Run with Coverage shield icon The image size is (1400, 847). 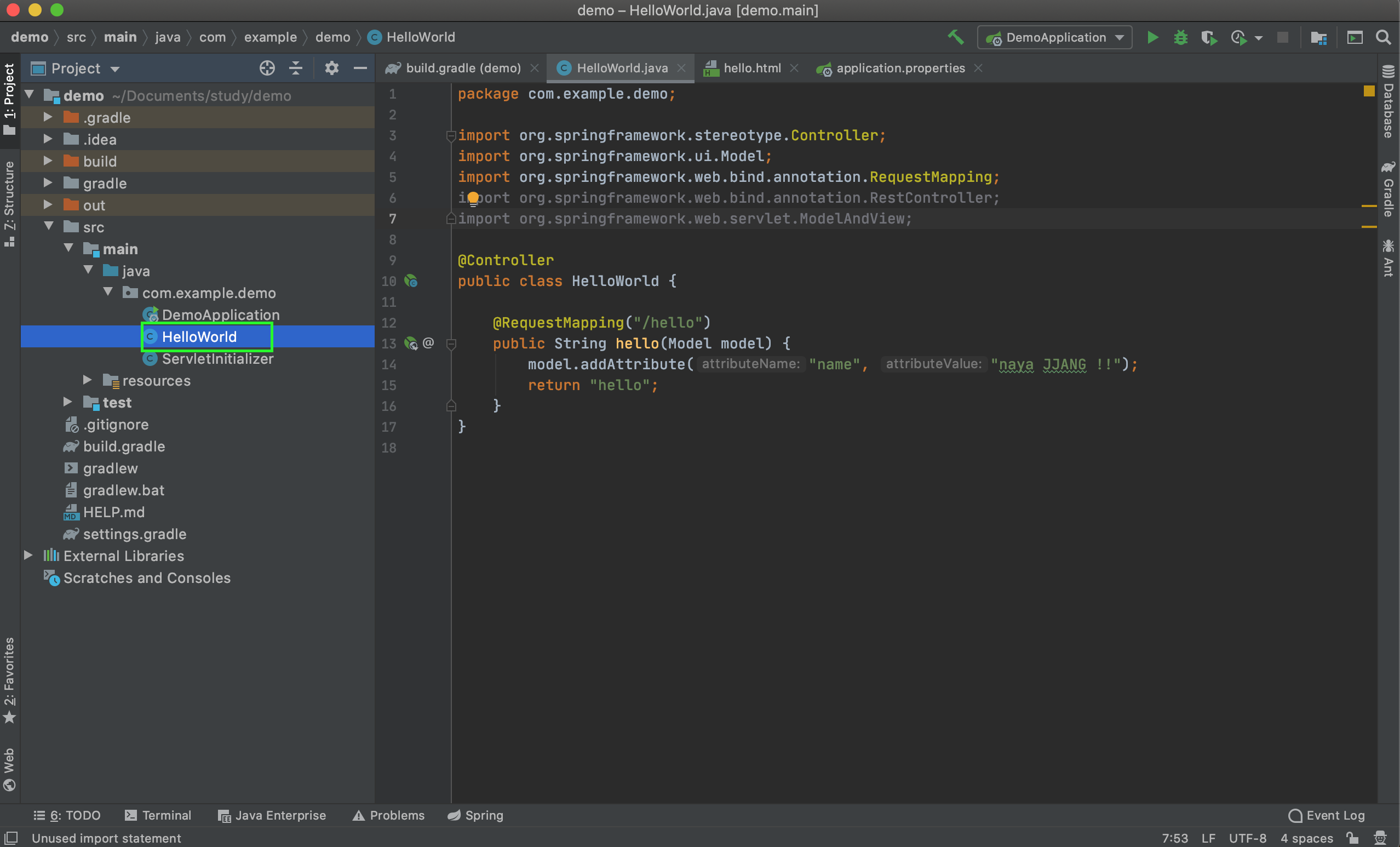(1208, 37)
